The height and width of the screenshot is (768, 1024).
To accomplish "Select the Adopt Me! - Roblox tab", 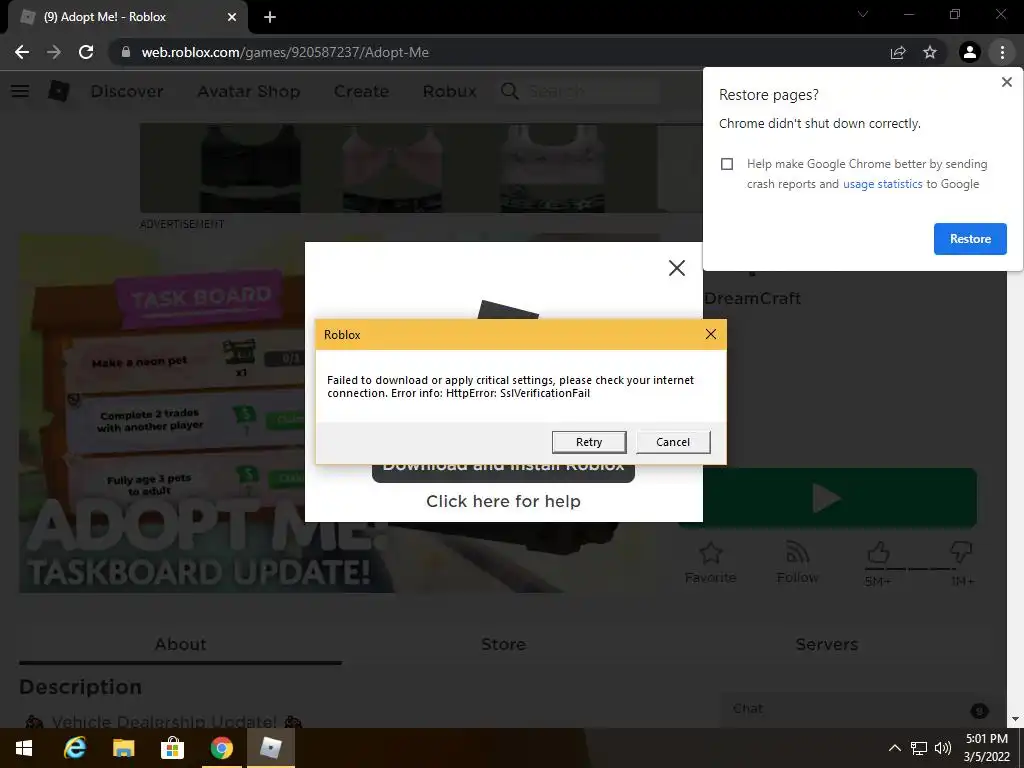I will tap(127, 17).
